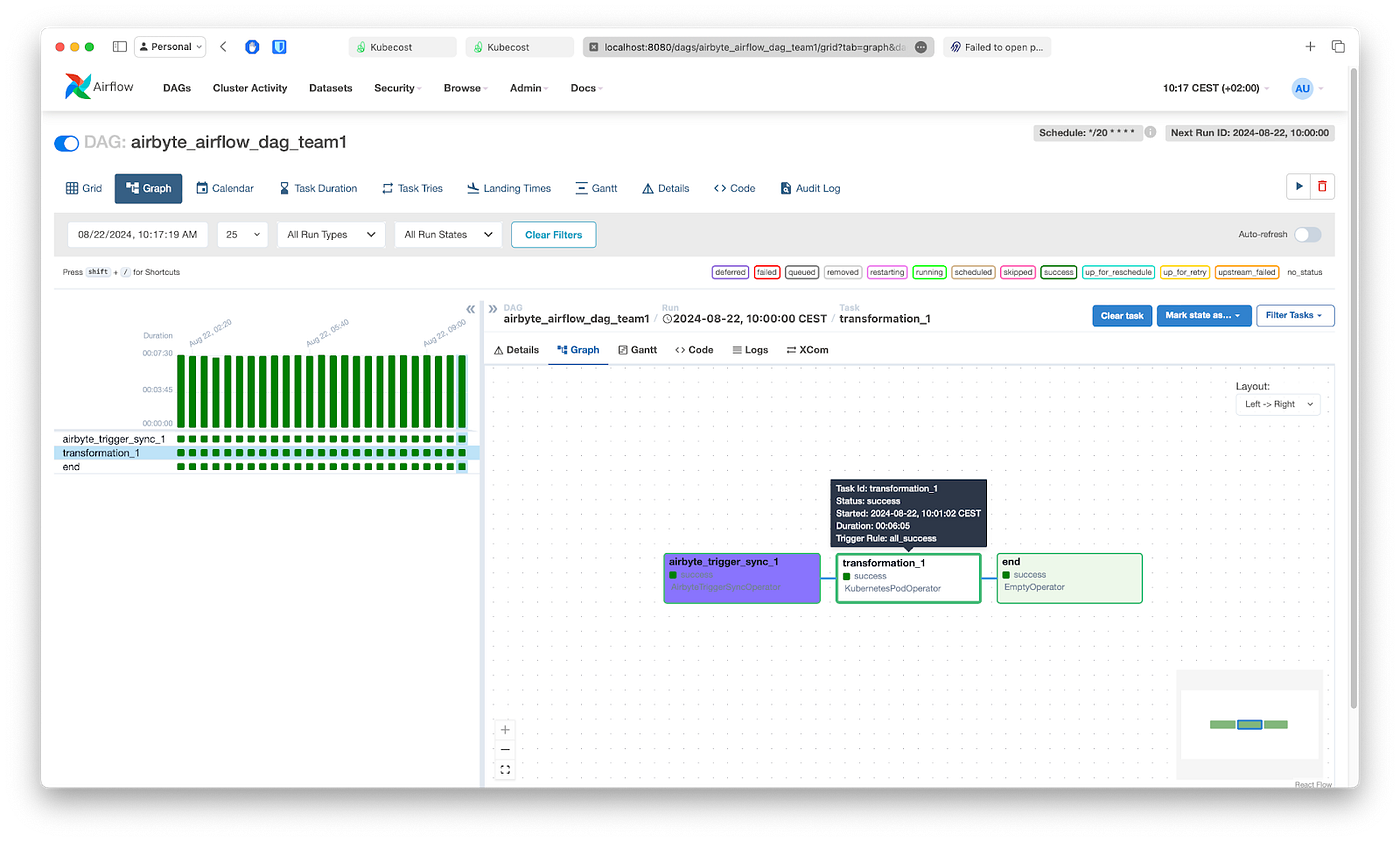Filter by the success status legend
Image resolution: width=1400 pixels, height=842 pixels.
point(1058,272)
